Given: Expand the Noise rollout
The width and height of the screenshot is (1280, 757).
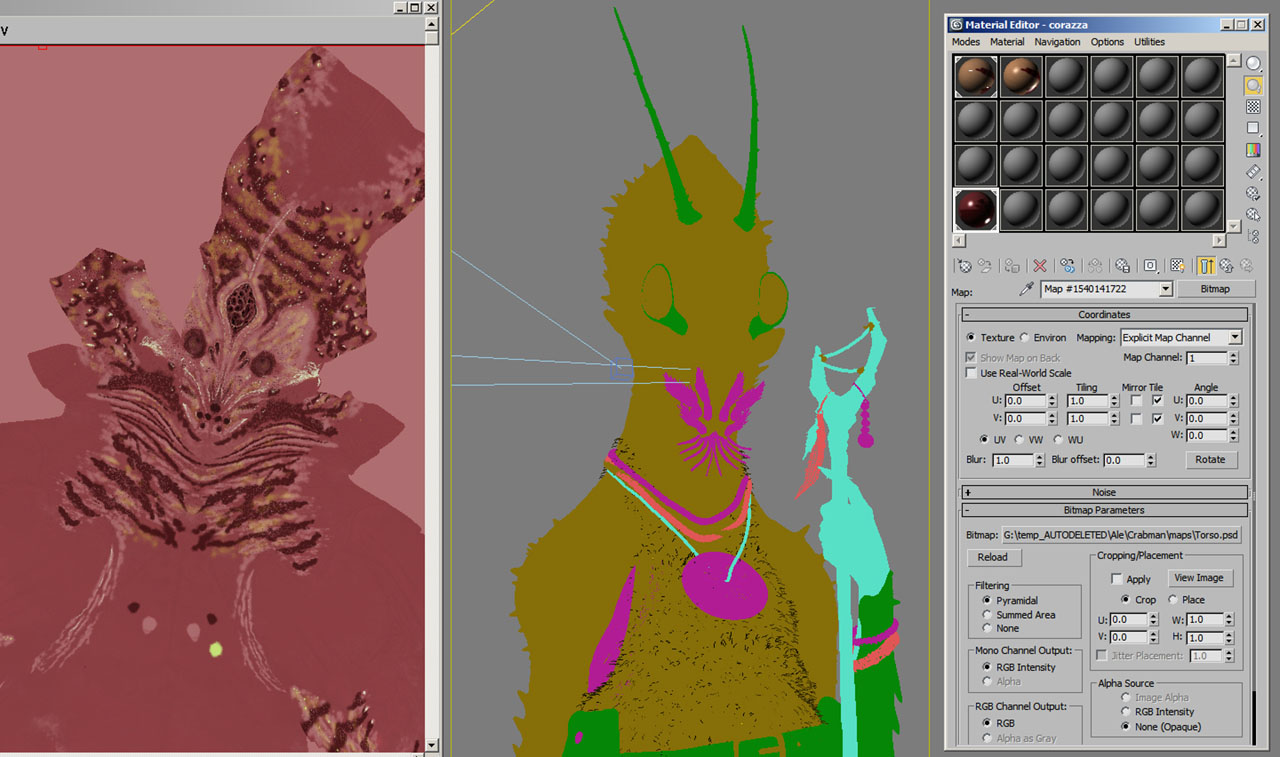Looking at the screenshot, I should point(1104,492).
